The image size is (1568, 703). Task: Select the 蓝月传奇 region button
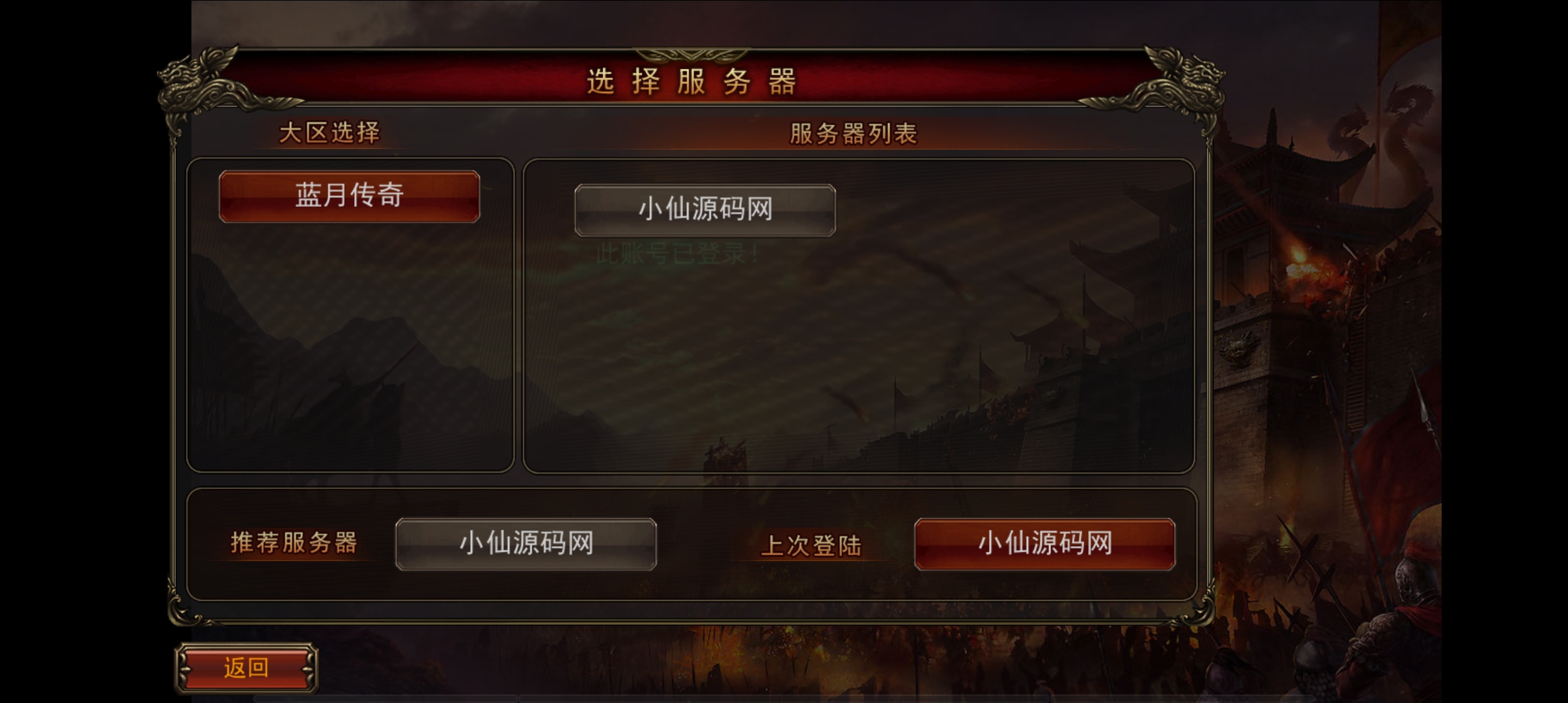(350, 196)
